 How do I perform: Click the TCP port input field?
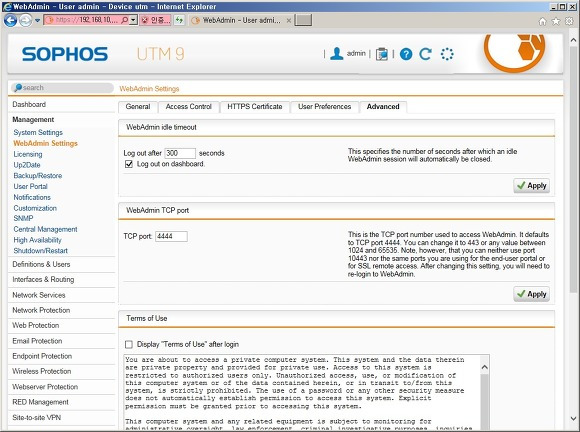coord(171,236)
